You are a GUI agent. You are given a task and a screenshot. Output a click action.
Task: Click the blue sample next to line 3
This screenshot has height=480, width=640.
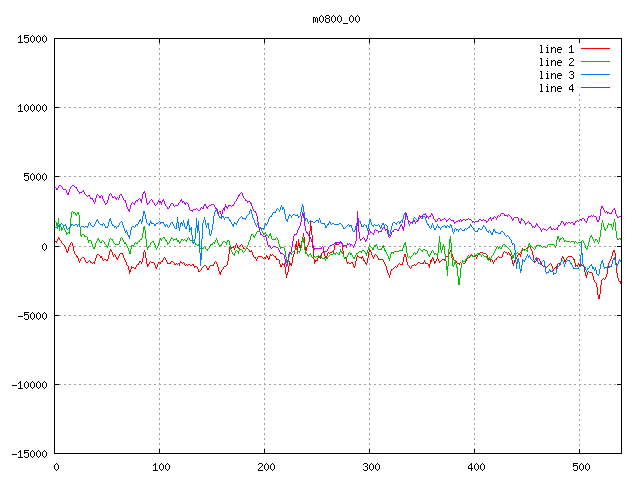point(596,75)
